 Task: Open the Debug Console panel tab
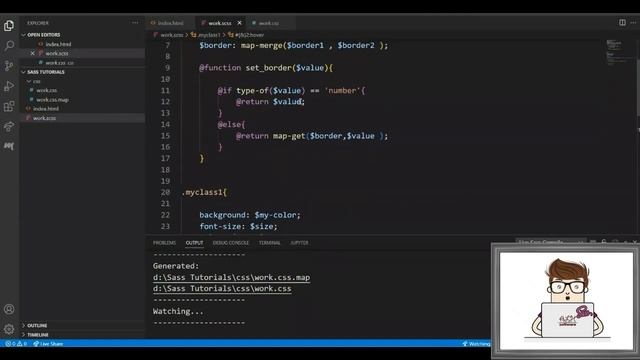(x=231, y=243)
